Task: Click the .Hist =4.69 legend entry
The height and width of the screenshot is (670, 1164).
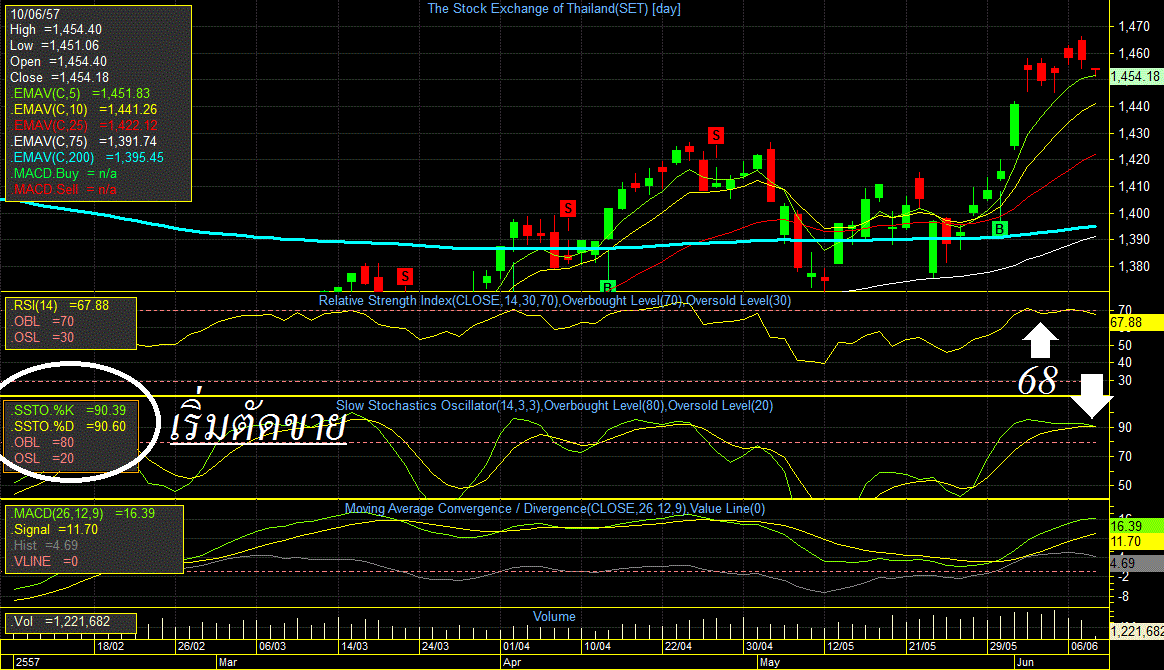Action: point(45,545)
